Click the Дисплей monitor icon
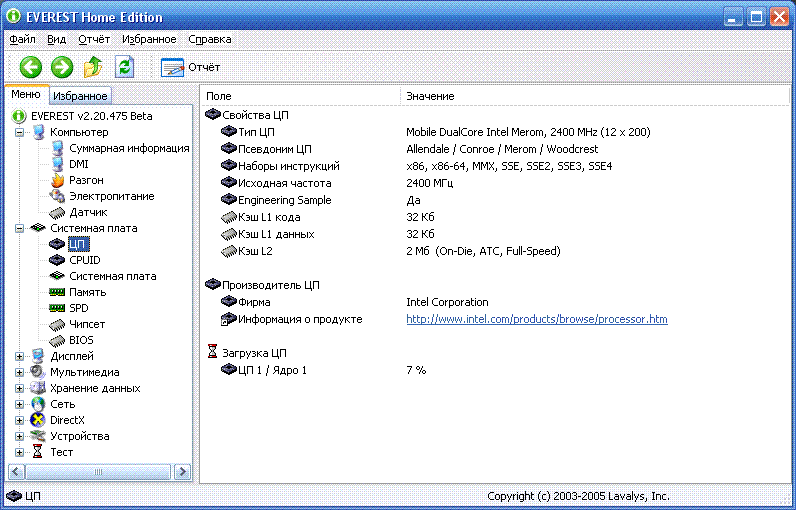 pyautogui.click(x=38, y=356)
